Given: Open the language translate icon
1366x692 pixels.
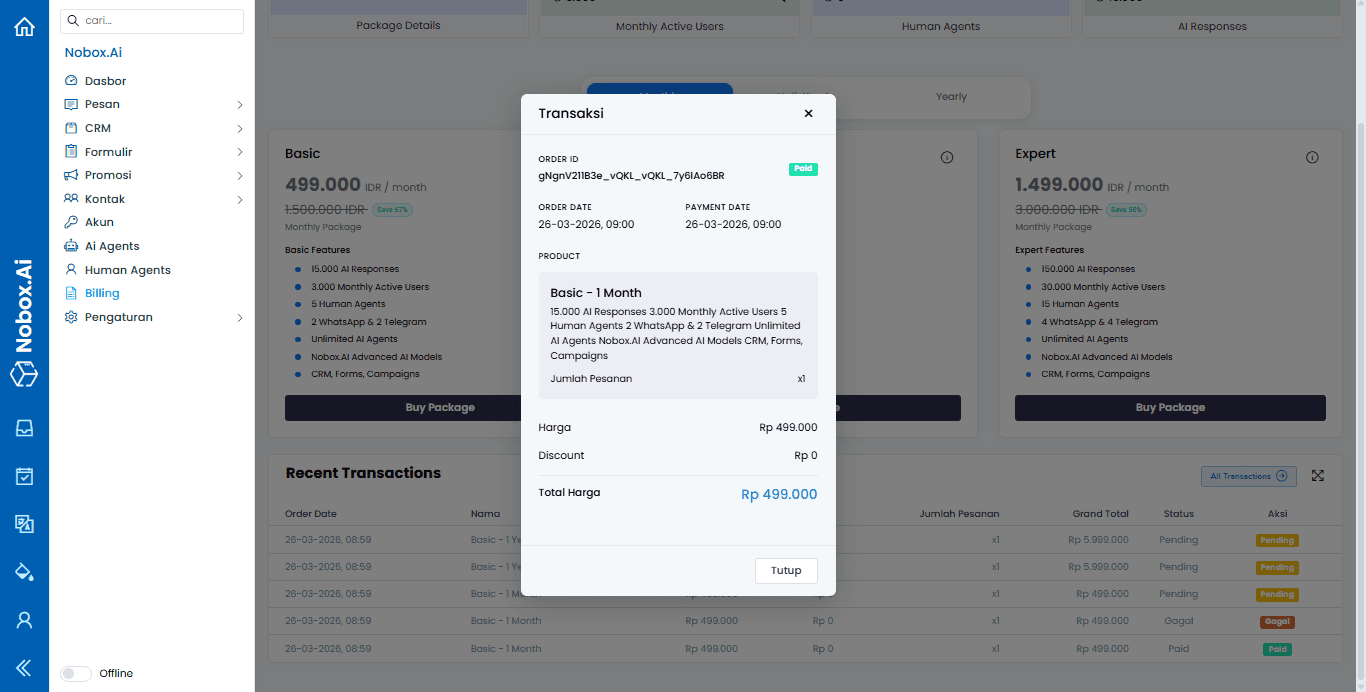Looking at the screenshot, I should pos(24,524).
